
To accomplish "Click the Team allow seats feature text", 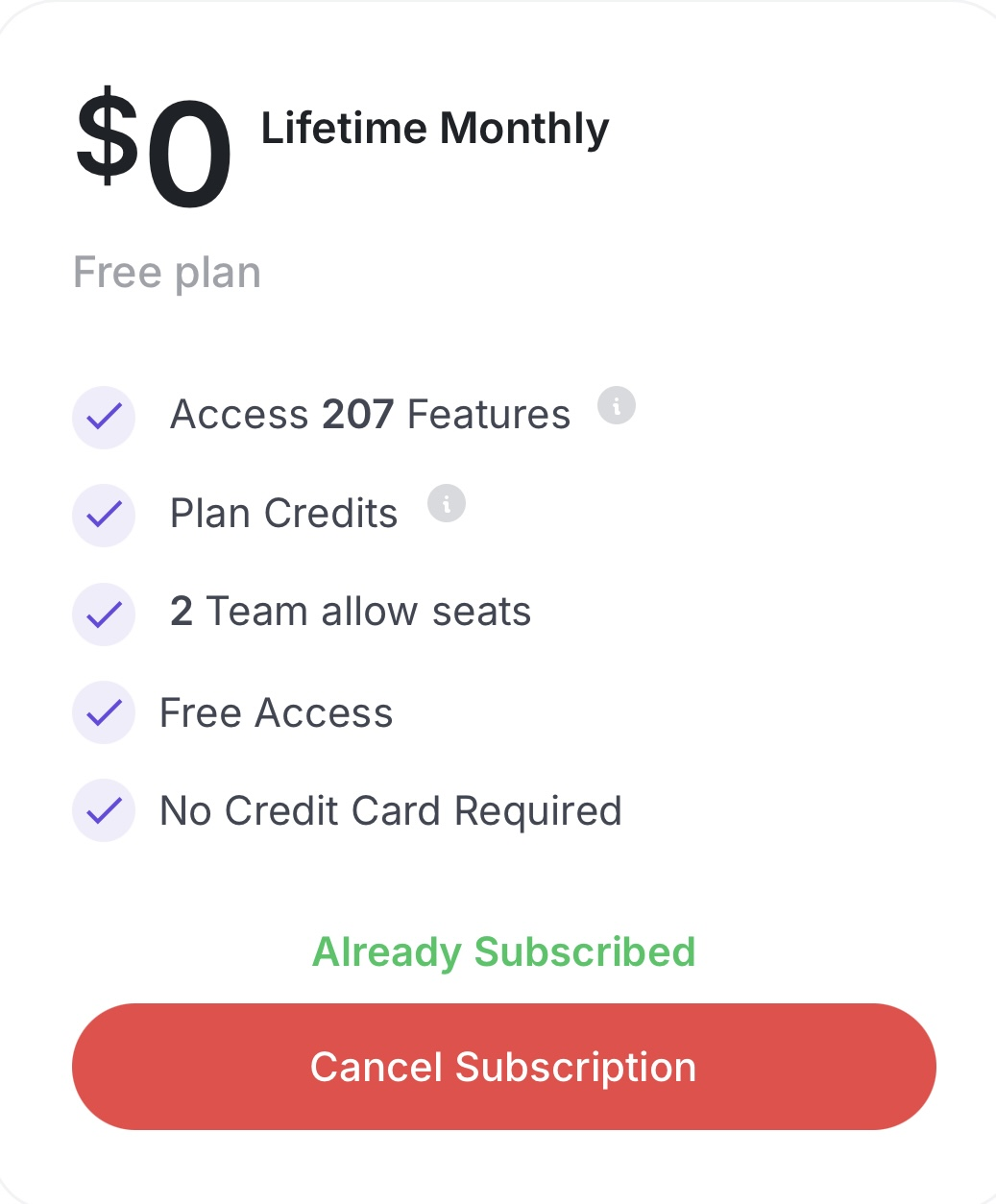I will pyautogui.click(x=369, y=612).
